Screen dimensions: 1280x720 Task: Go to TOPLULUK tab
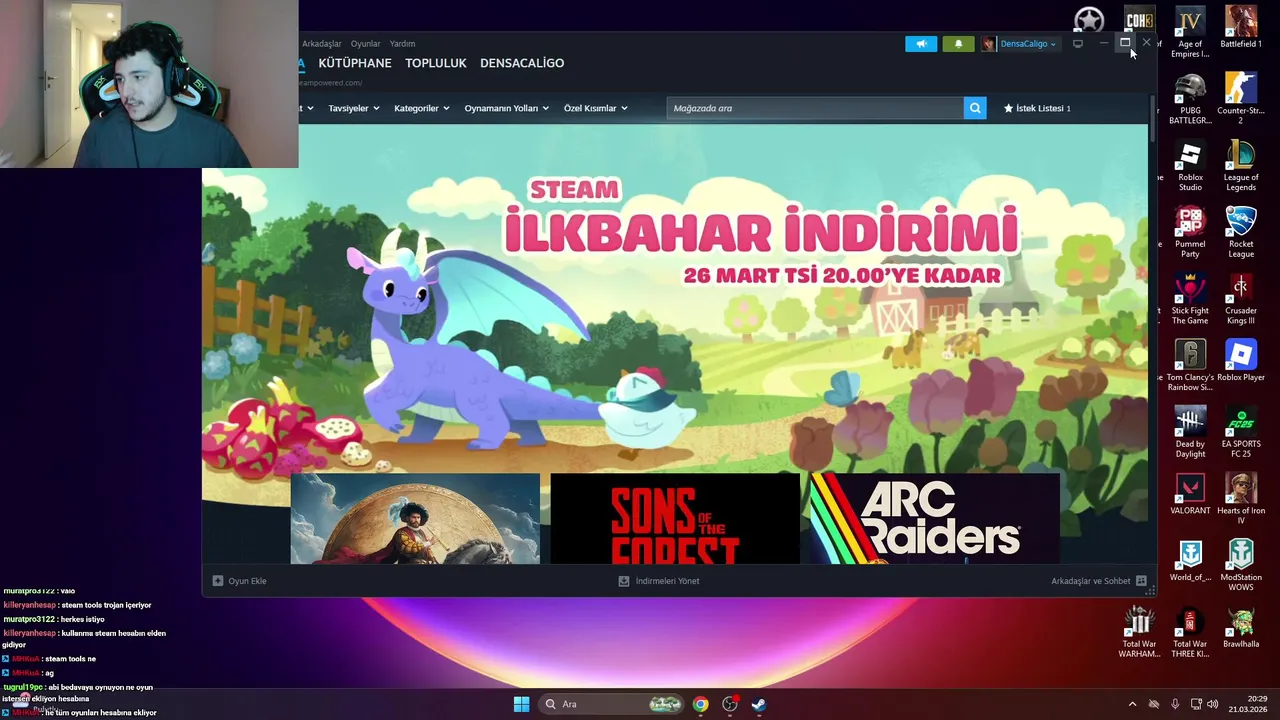[436, 63]
